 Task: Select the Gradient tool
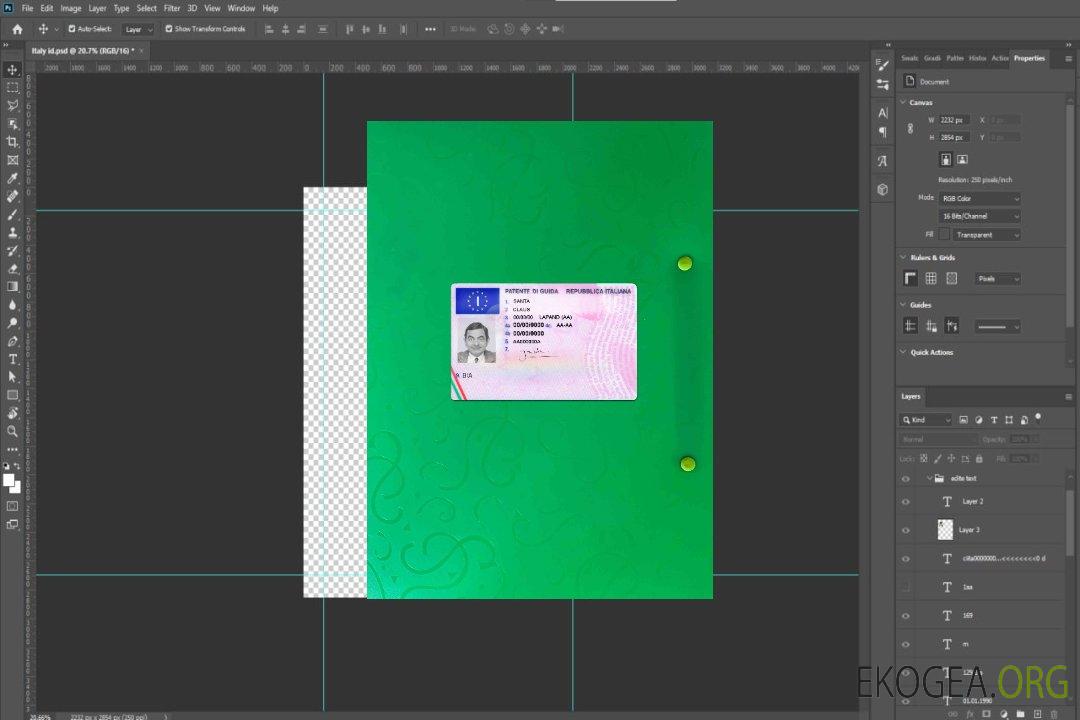(12, 287)
